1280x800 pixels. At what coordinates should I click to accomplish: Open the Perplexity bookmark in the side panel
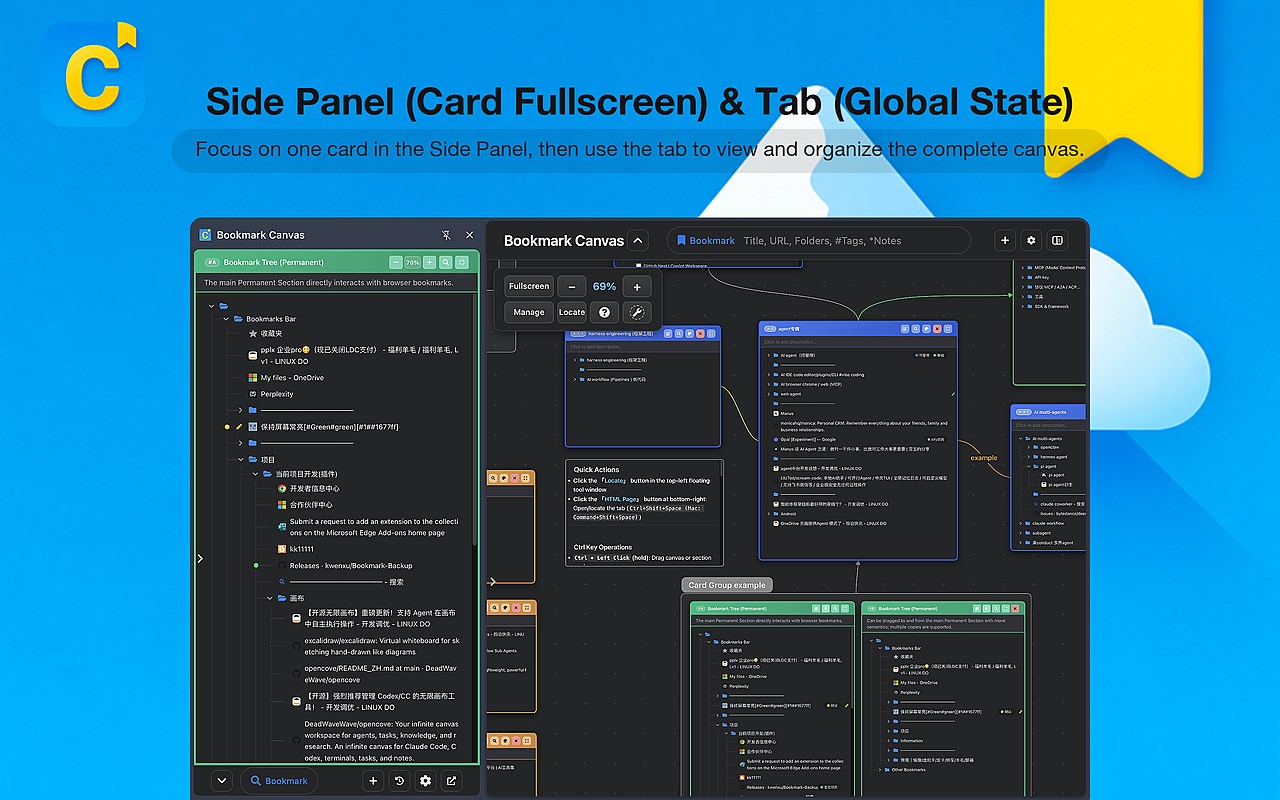click(271, 394)
